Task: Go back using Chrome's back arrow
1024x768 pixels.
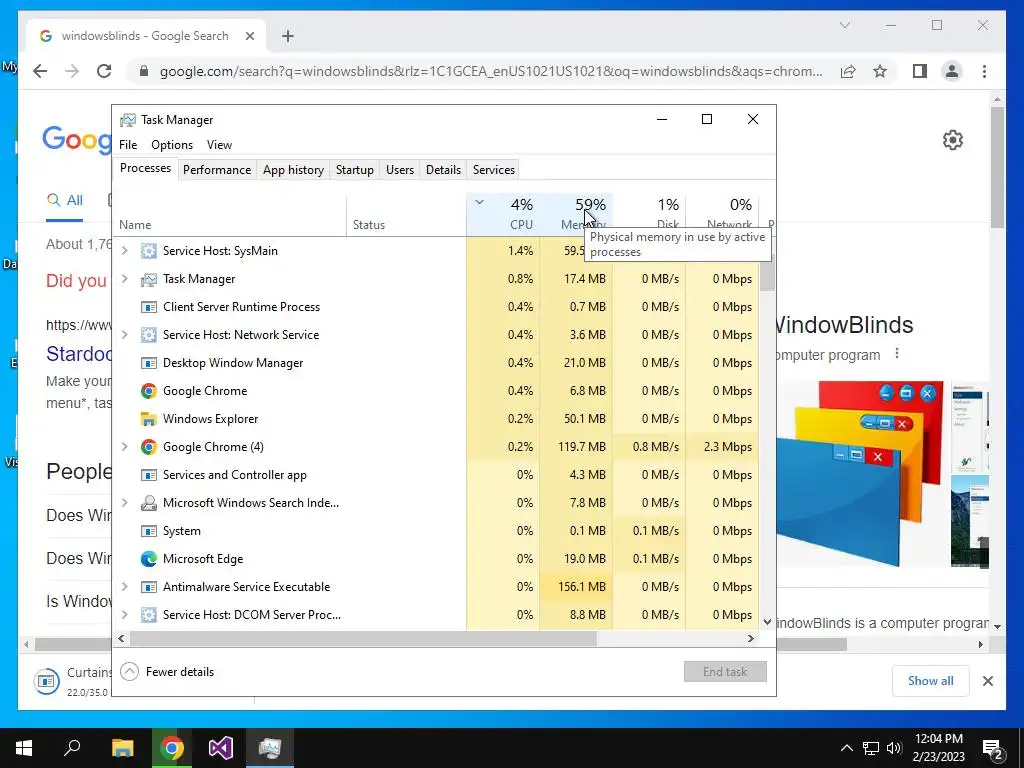Action: coord(40,71)
